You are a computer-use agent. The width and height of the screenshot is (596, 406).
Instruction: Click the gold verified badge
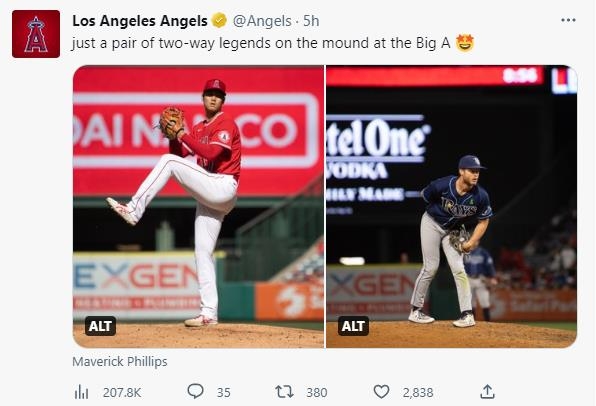(x=219, y=21)
